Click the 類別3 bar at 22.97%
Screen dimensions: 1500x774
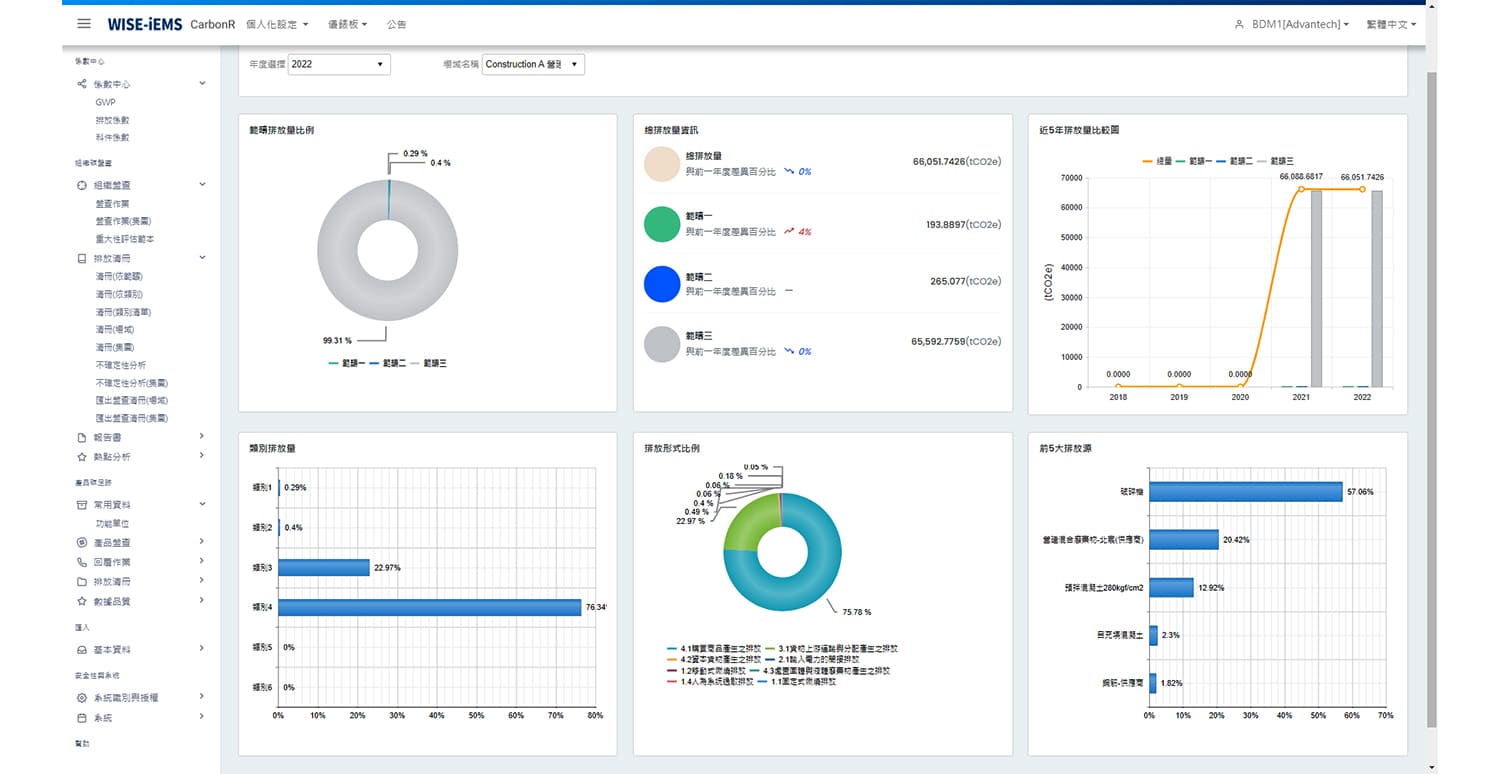click(x=324, y=567)
